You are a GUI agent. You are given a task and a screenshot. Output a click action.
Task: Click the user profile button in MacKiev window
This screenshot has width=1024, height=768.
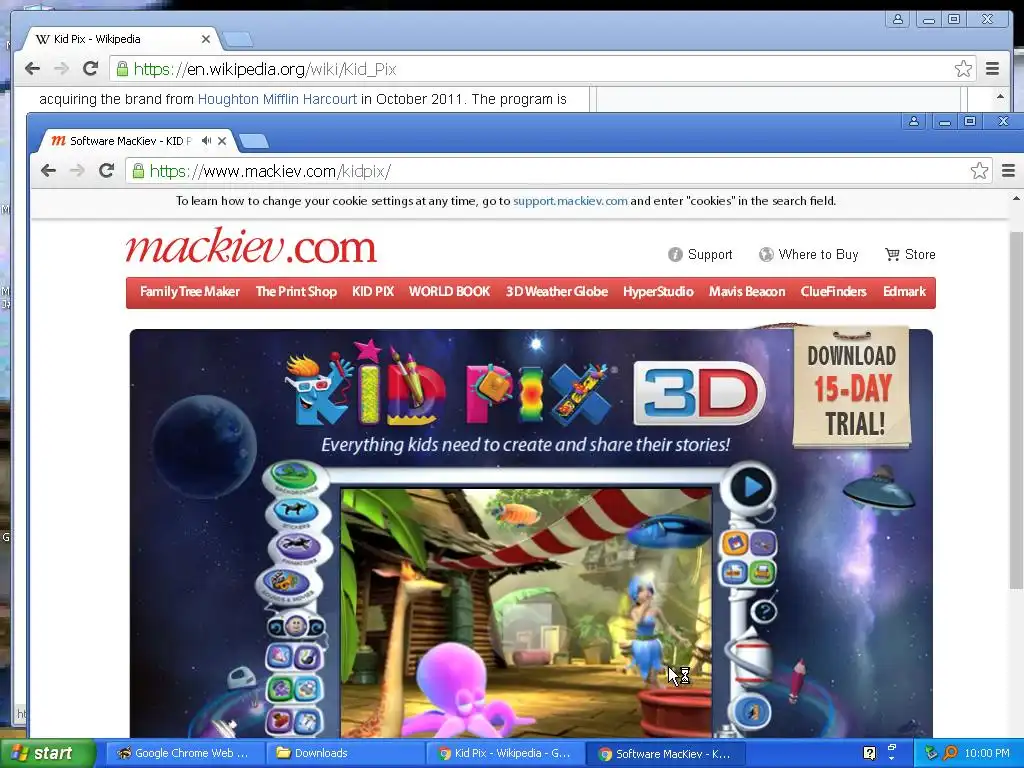[x=914, y=121]
